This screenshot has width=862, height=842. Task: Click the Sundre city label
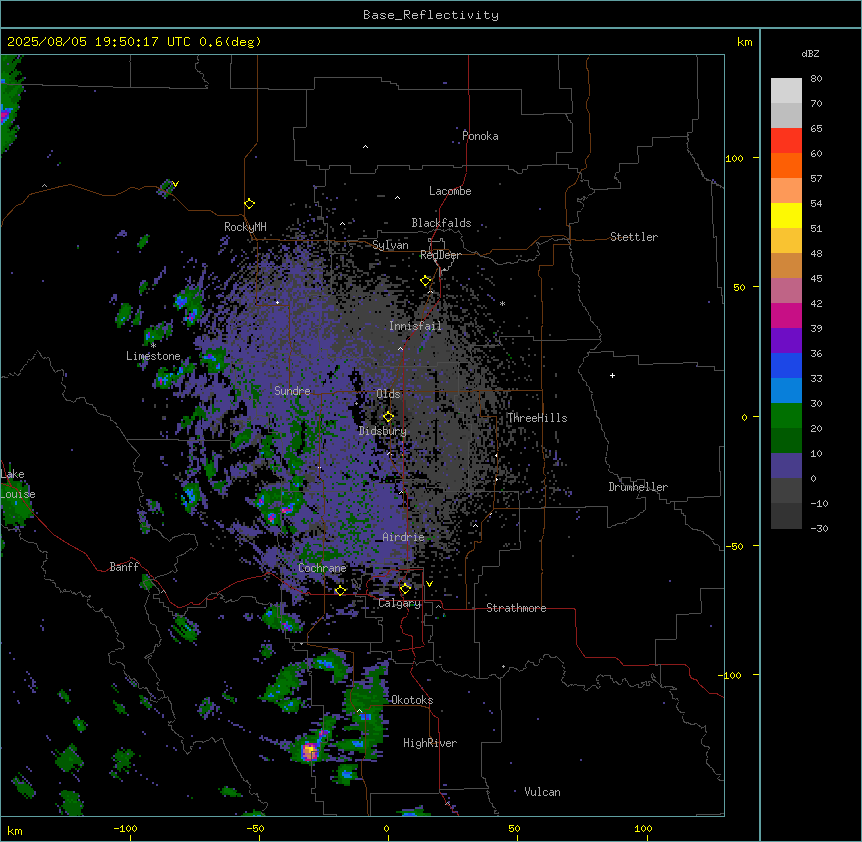[292, 391]
